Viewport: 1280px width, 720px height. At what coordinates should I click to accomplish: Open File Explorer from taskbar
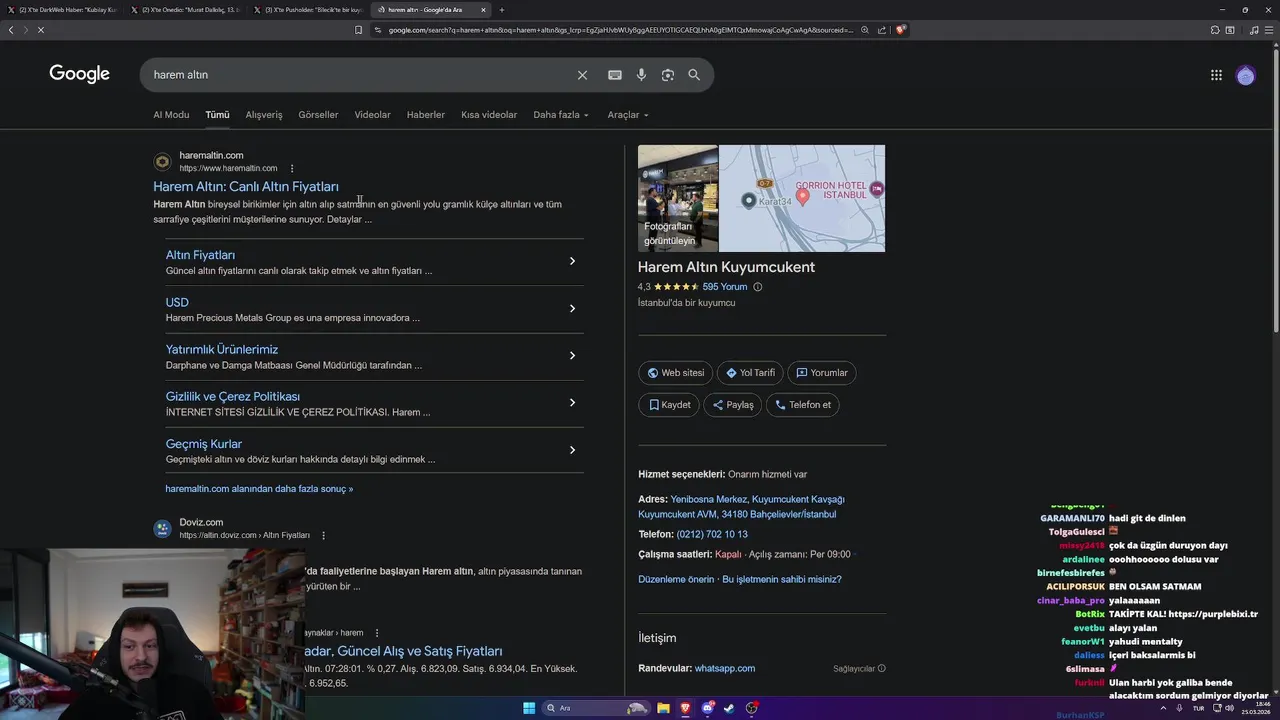(663, 708)
